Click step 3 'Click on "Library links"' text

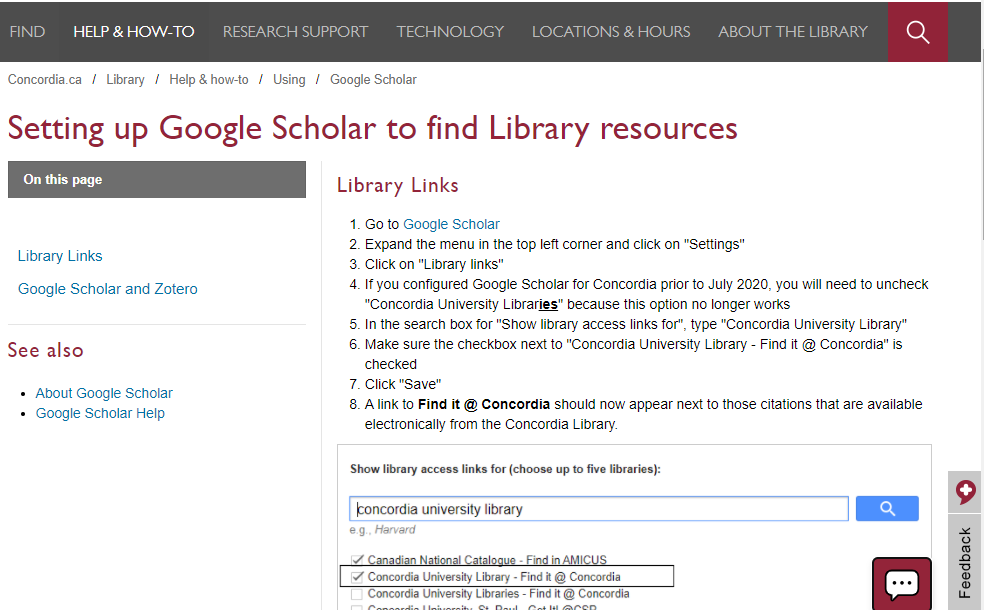point(434,264)
